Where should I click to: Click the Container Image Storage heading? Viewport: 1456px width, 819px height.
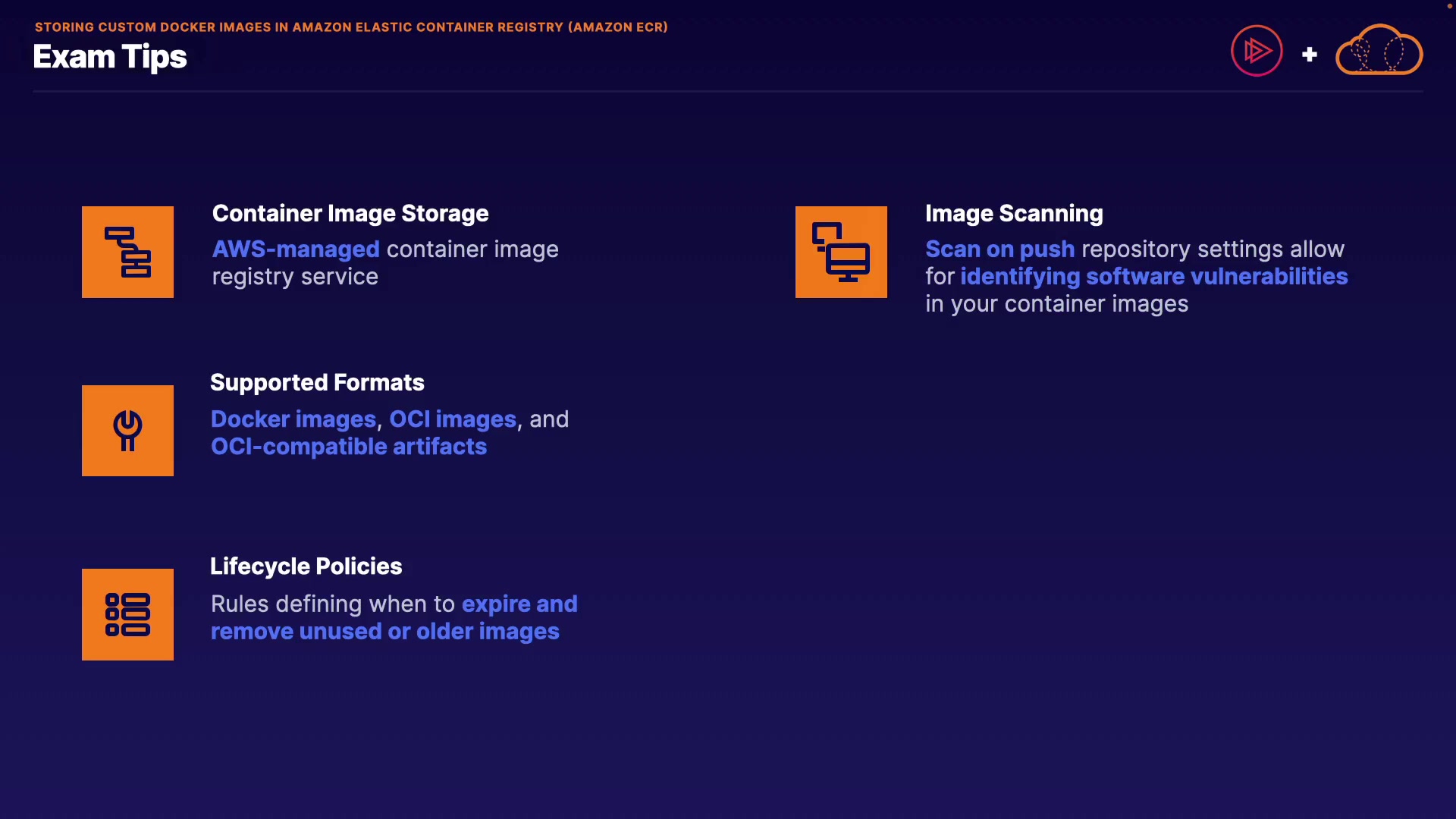350,214
